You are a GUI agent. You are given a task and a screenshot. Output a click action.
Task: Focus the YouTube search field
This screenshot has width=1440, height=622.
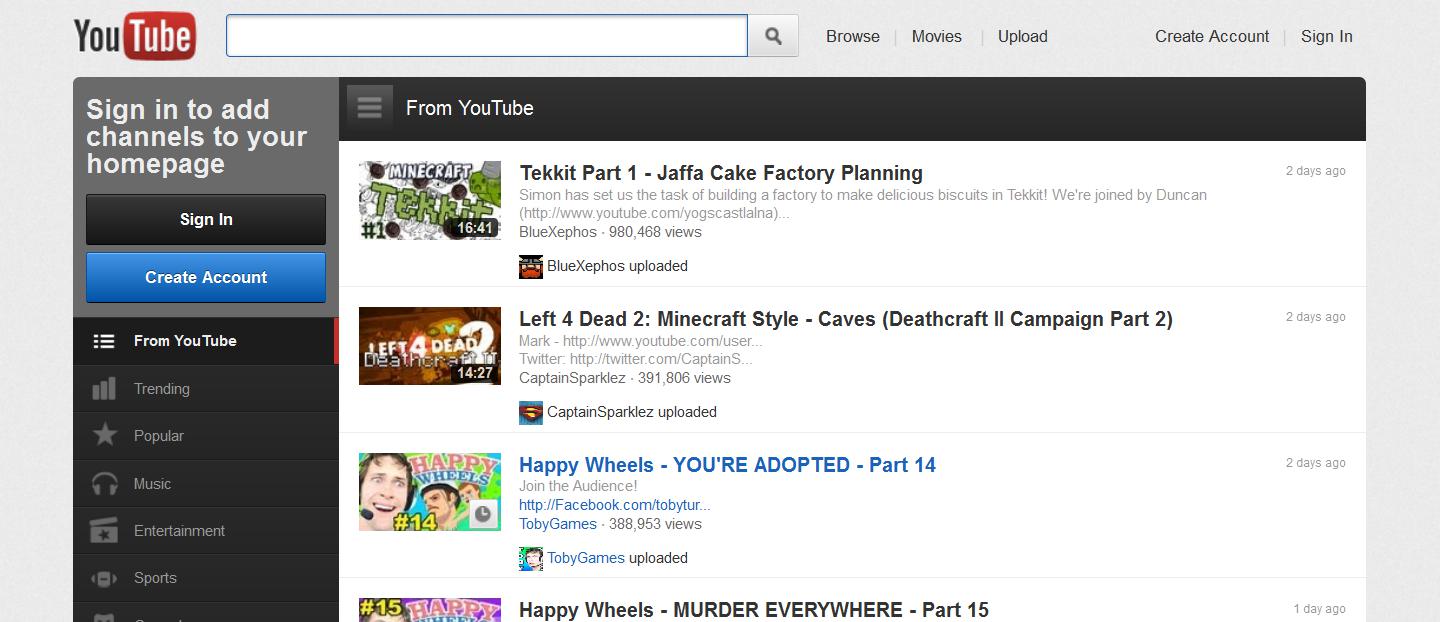(487, 36)
